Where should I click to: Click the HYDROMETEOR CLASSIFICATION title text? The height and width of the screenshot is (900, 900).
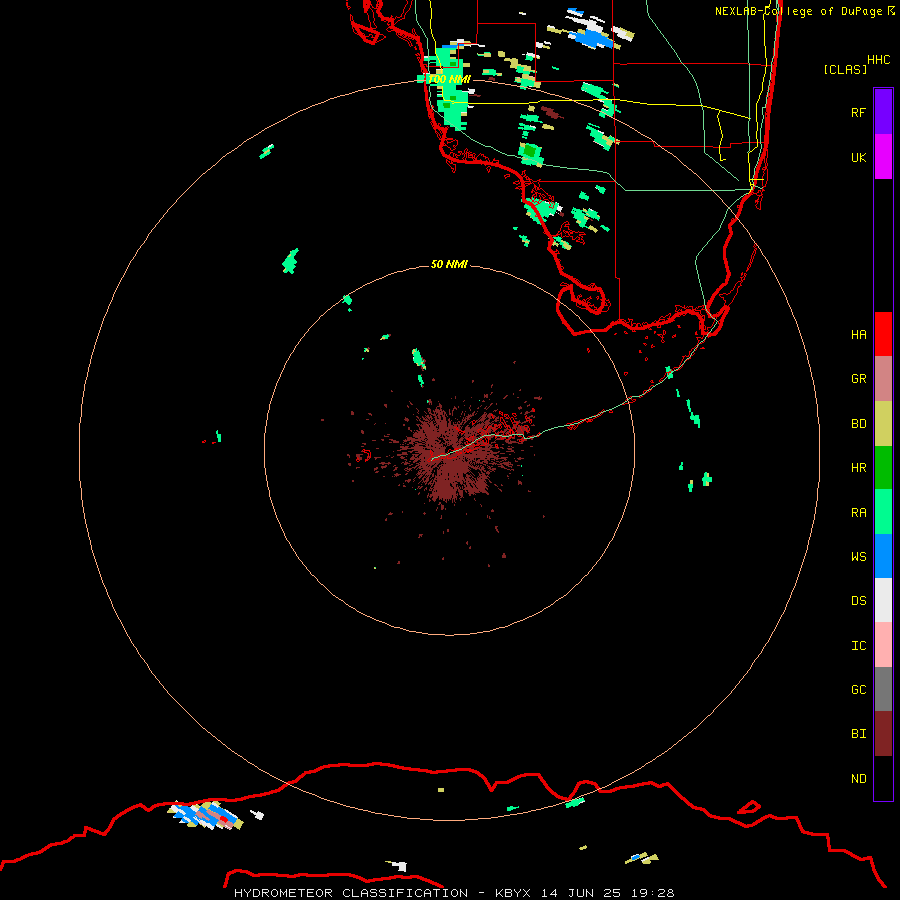[351, 893]
